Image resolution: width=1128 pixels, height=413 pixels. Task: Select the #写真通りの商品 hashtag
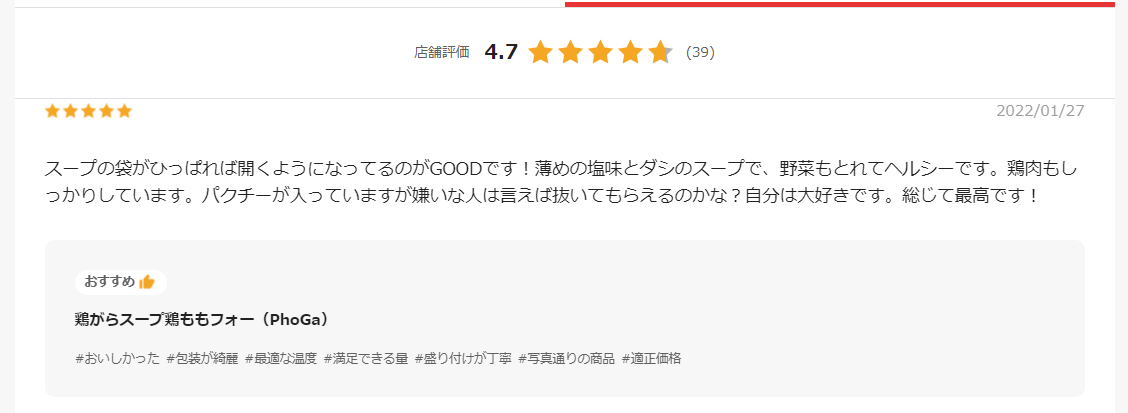[567, 358]
